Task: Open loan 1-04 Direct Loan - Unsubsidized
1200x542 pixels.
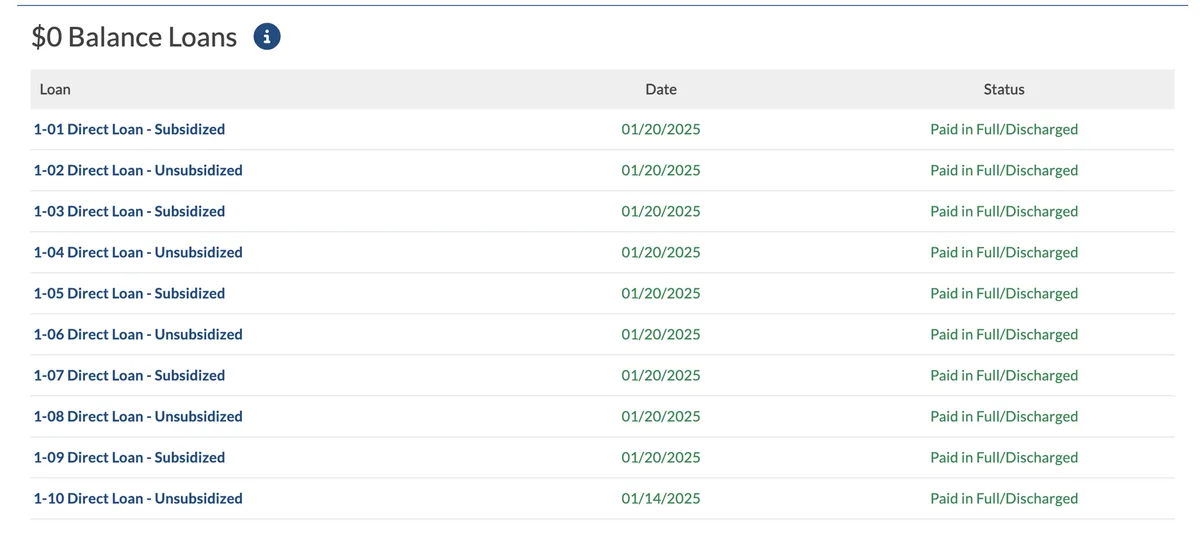Action: (x=138, y=252)
